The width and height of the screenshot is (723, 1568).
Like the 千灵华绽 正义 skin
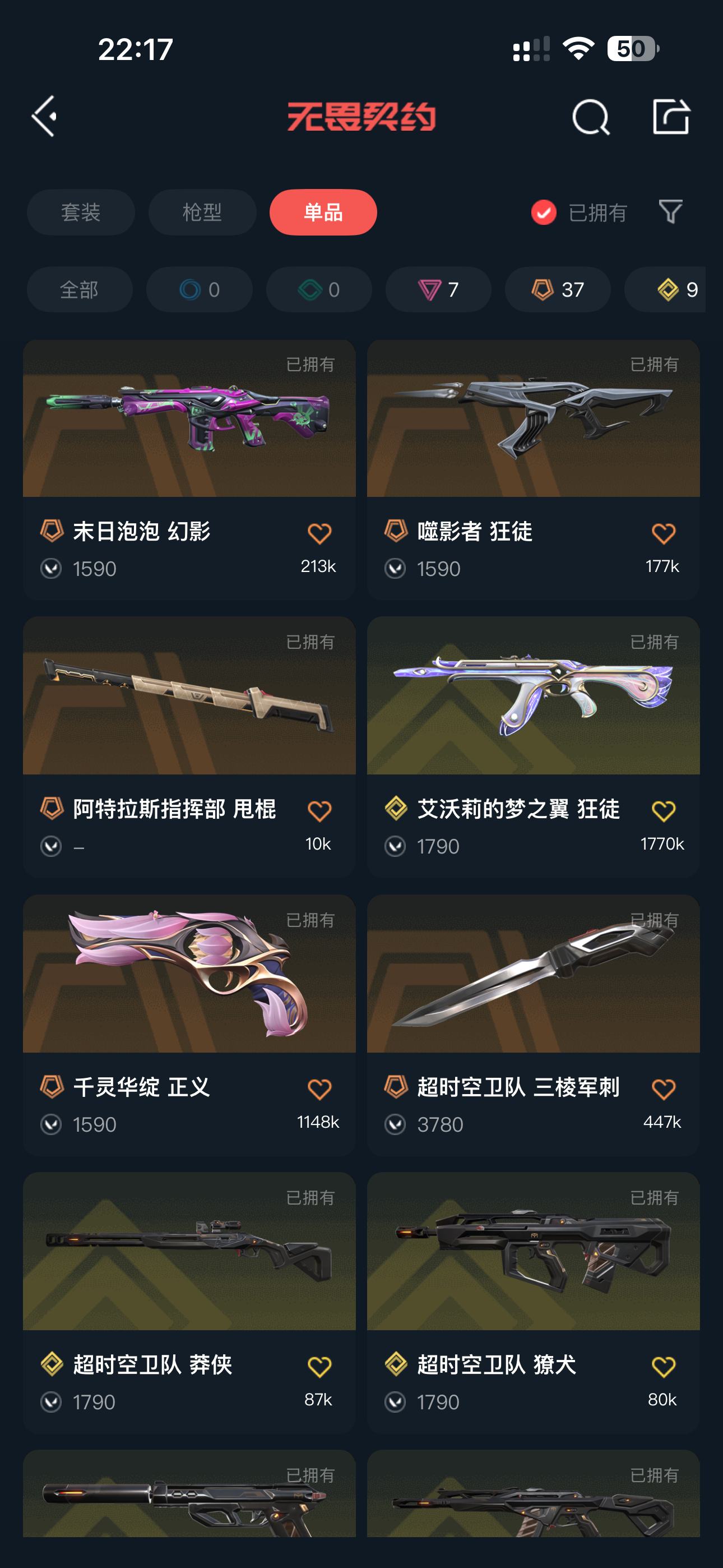(x=319, y=1089)
